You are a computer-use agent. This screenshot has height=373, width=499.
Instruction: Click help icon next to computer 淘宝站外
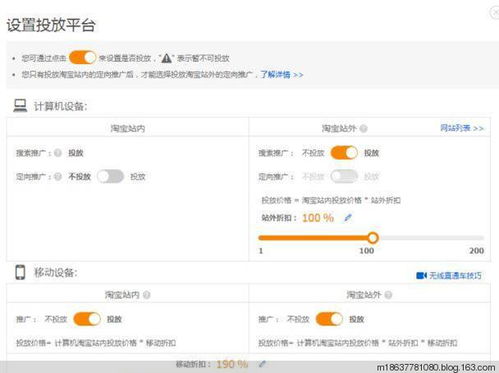(x=364, y=128)
